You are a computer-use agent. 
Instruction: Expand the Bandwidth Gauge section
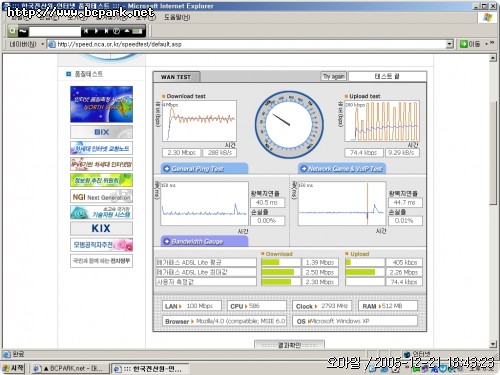204,241
